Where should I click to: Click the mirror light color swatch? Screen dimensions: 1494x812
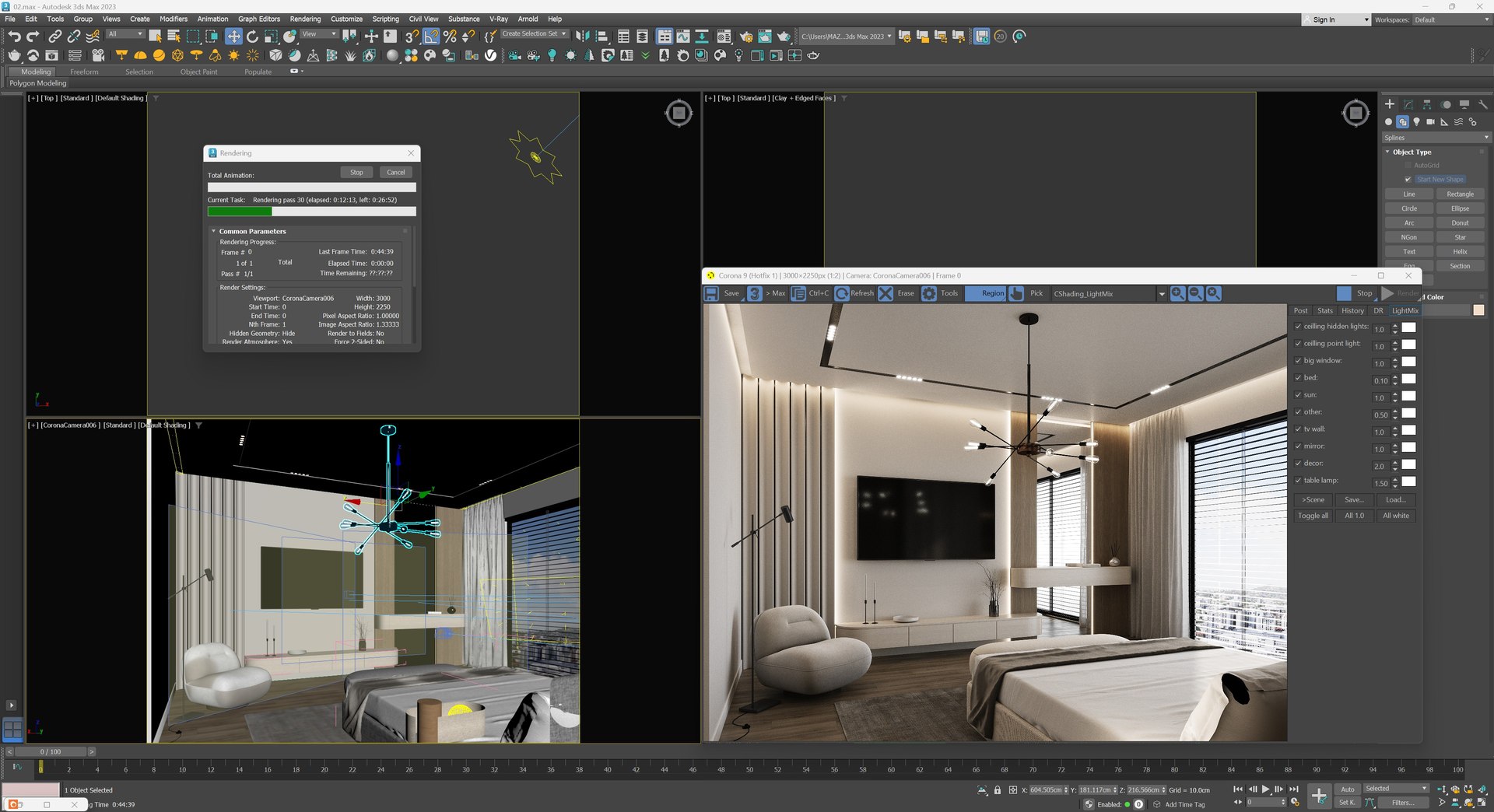coord(1408,447)
